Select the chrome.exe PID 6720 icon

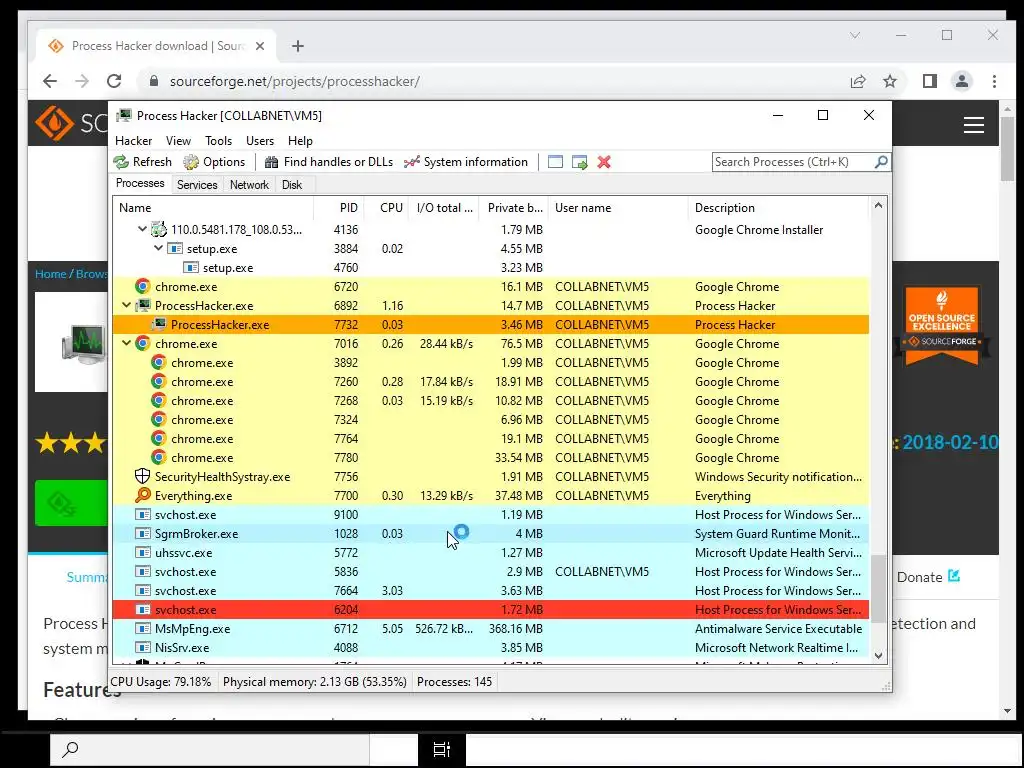tap(142, 286)
